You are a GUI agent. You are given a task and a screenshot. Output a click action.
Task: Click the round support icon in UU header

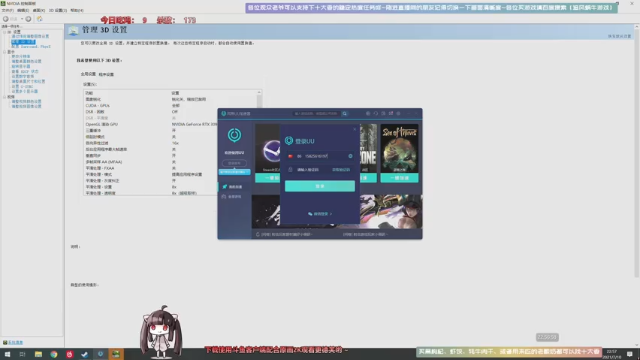(x=368, y=113)
